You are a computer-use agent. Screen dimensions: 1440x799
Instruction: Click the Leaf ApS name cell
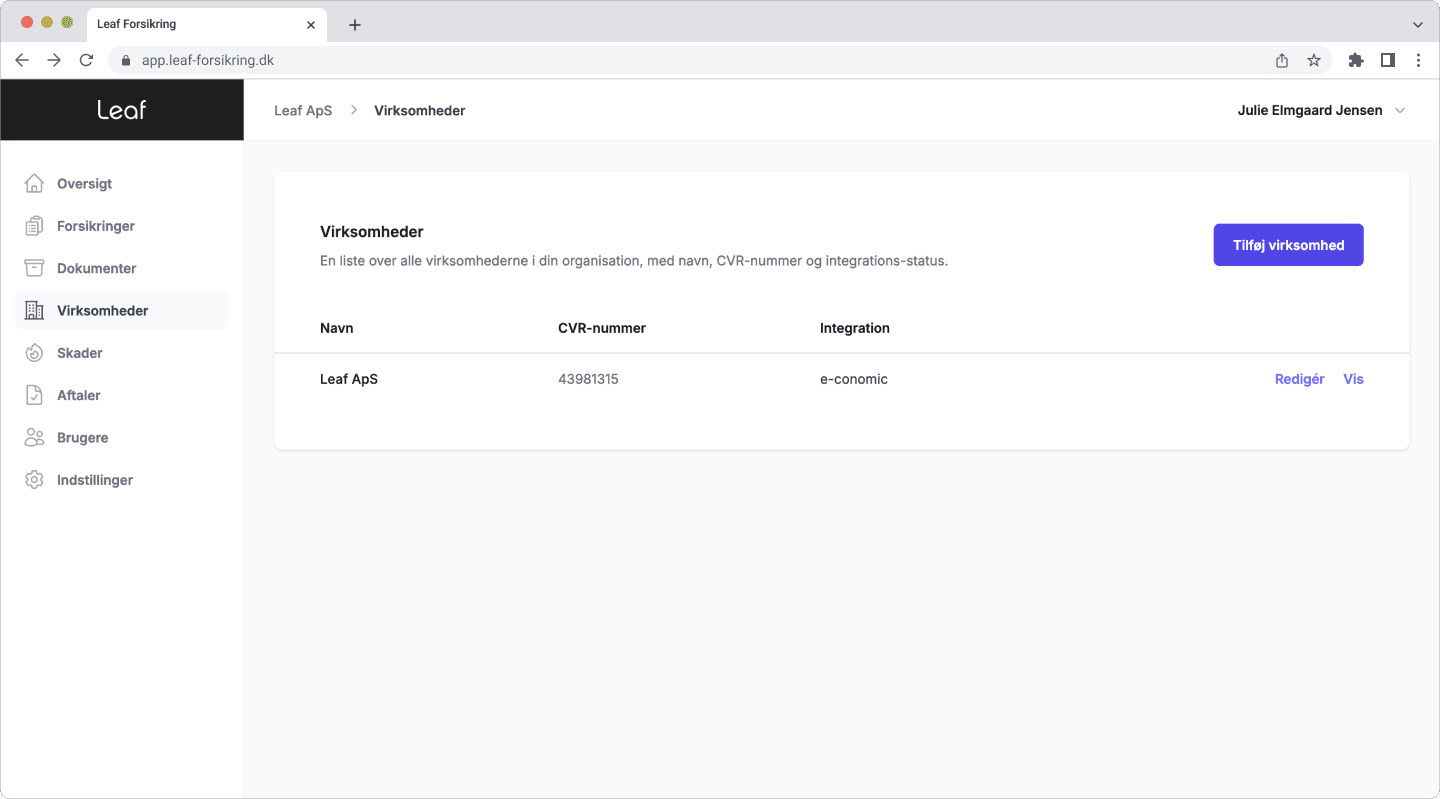point(349,379)
